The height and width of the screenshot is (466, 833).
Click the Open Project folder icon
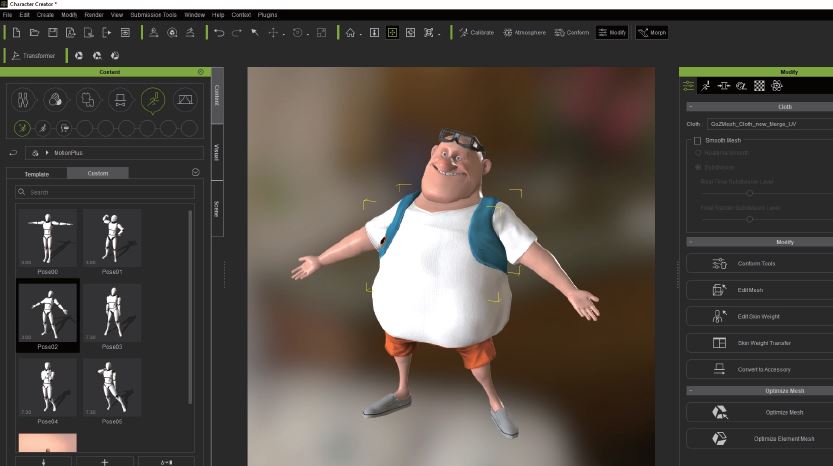click(x=34, y=33)
